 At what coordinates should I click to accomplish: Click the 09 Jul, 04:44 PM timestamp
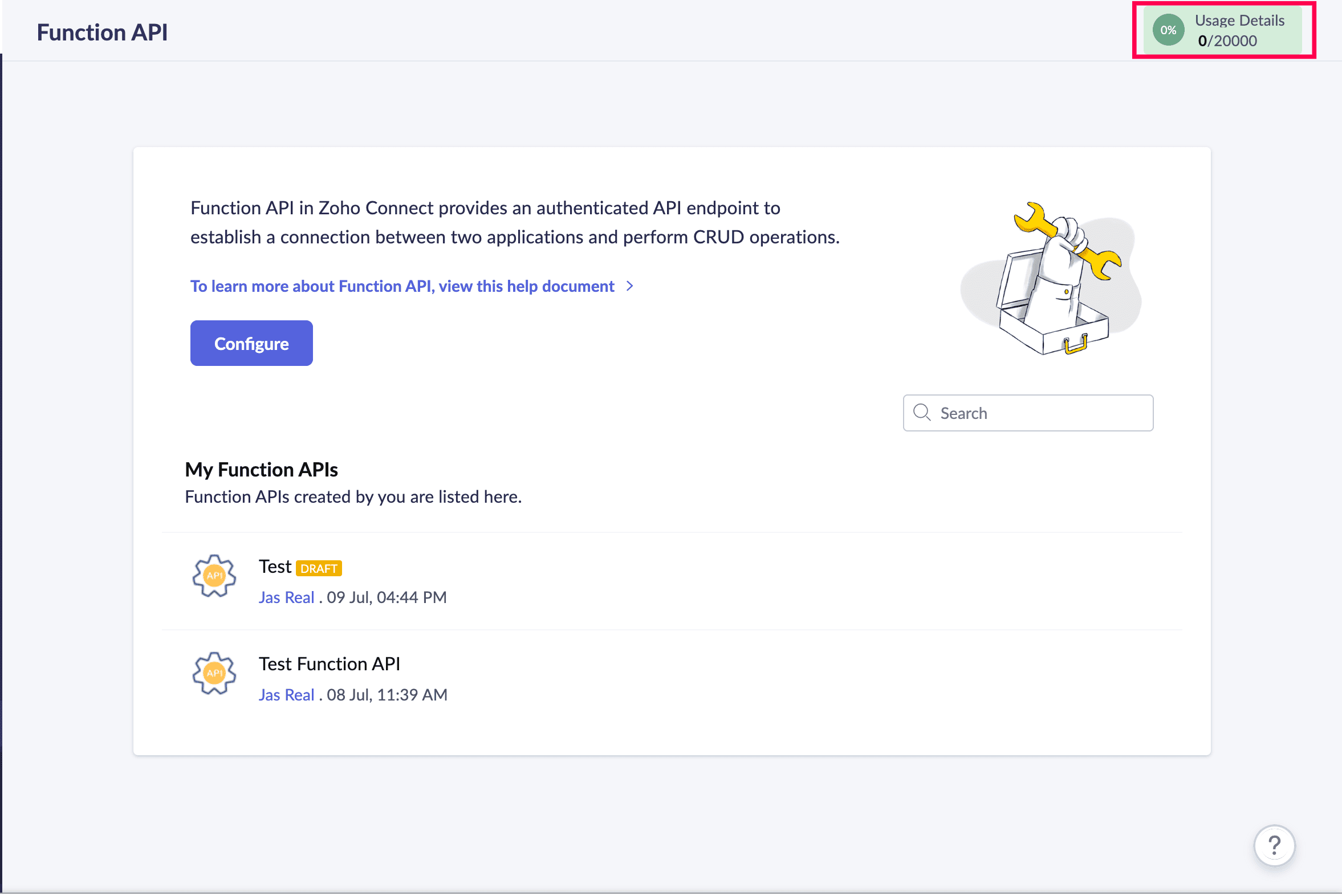387,597
